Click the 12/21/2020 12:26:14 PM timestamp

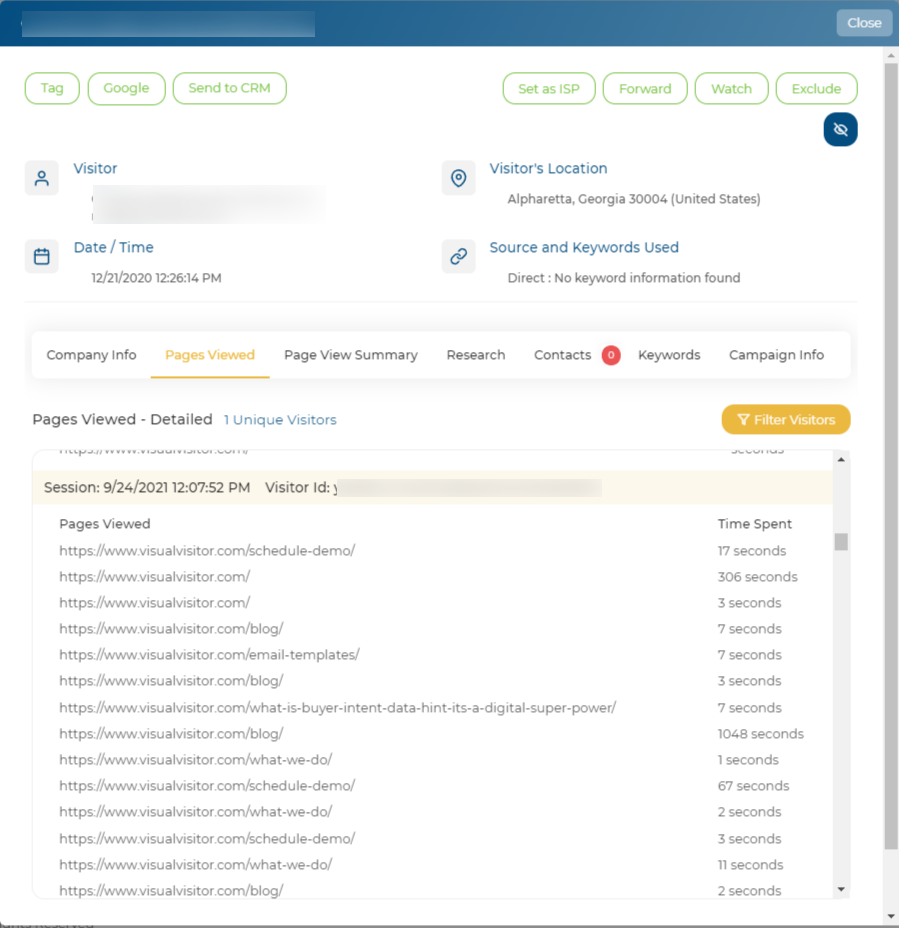pos(156,278)
